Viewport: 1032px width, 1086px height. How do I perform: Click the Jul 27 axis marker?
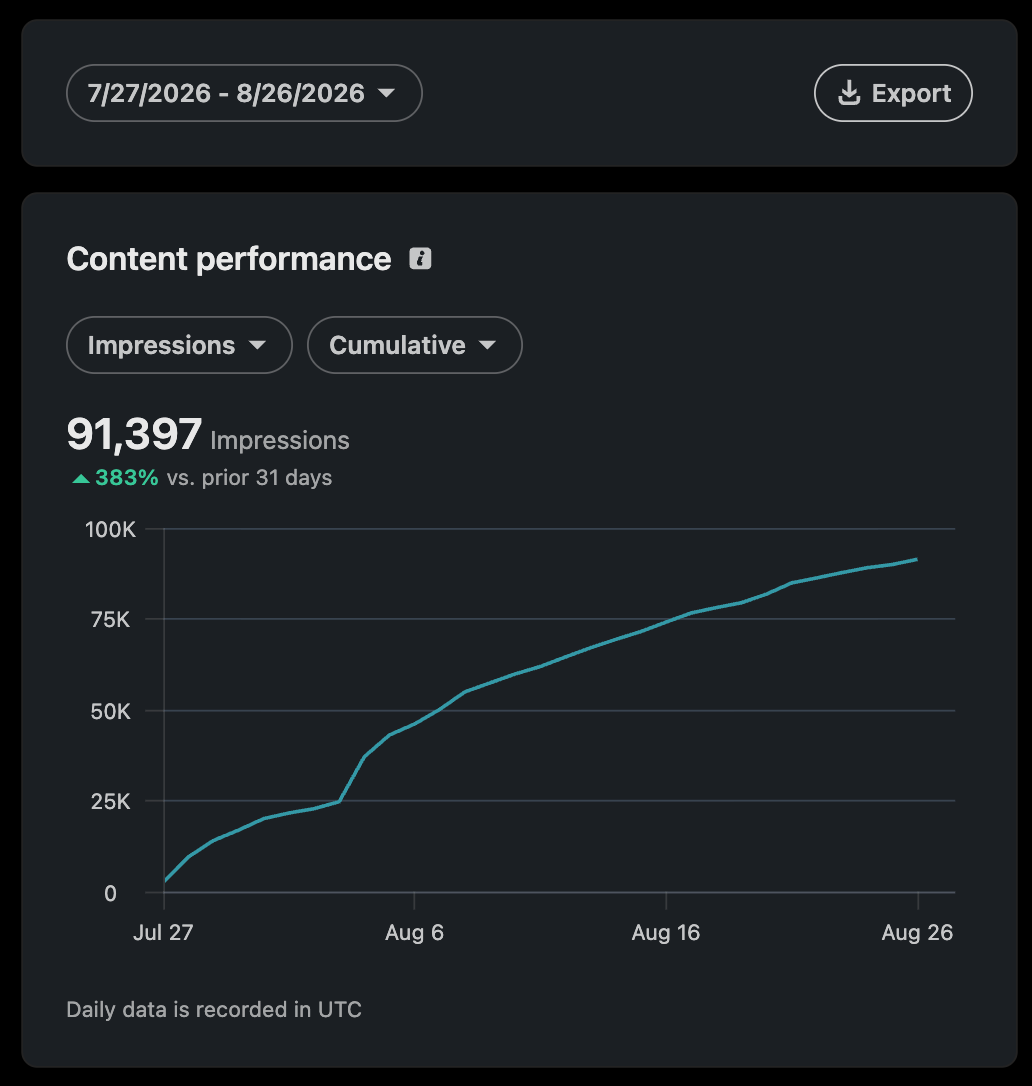click(x=163, y=932)
